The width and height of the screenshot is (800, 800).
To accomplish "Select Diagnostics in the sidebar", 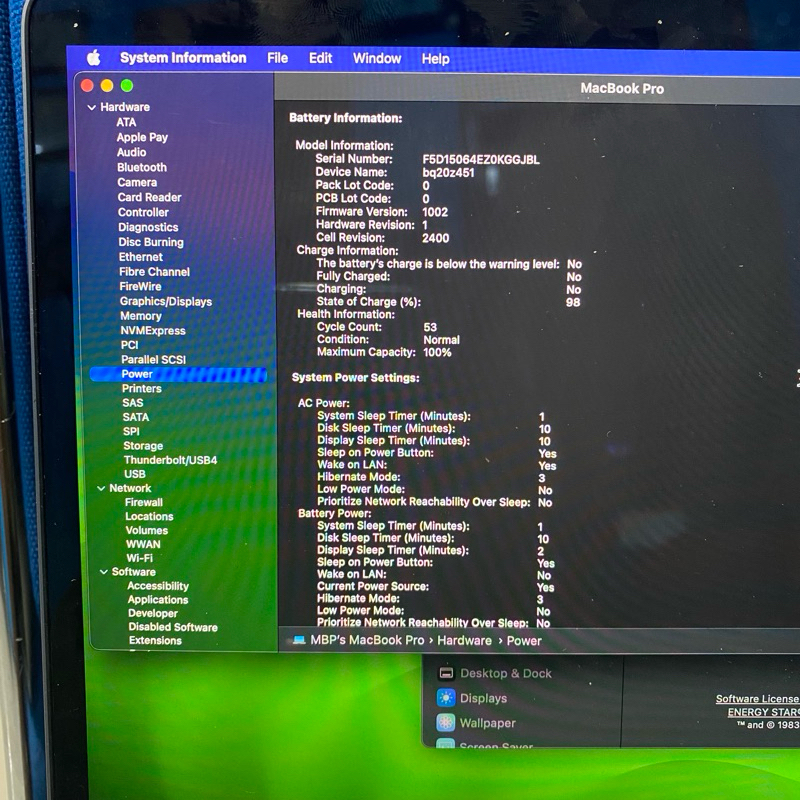I will click(x=148, y=227).
